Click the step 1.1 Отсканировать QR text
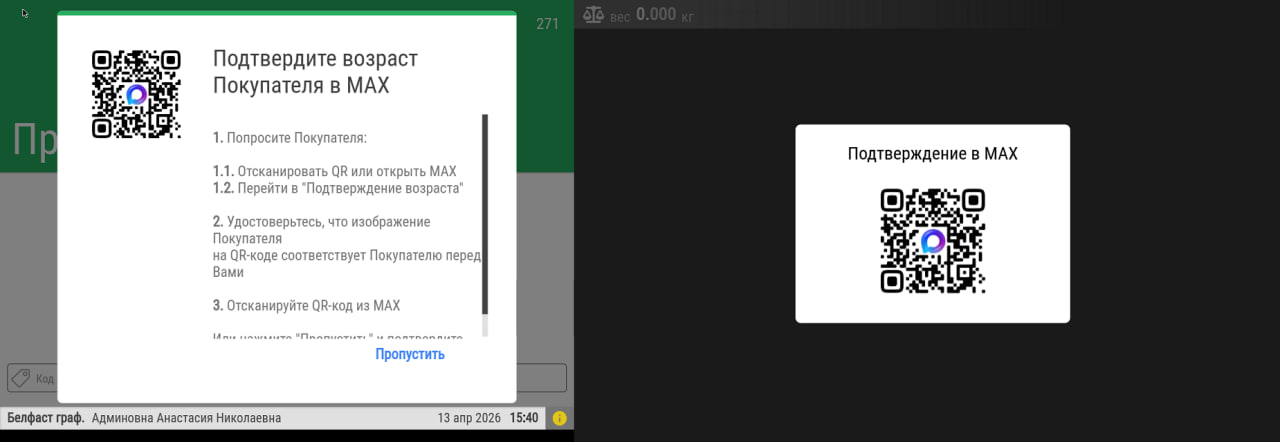The height and width of the screenshot is (442, 1280). (334, 171)
